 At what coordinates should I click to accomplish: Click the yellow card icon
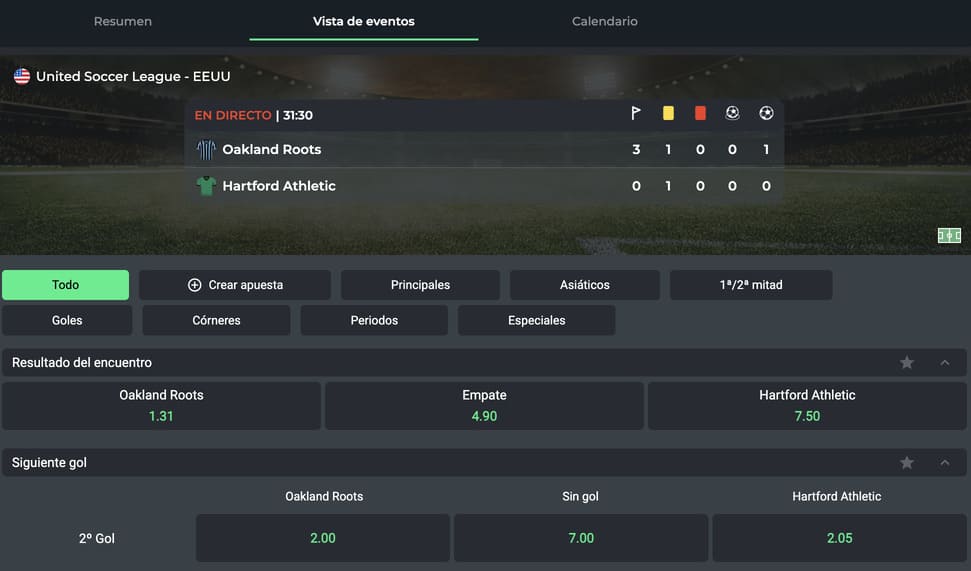point(668,114)
